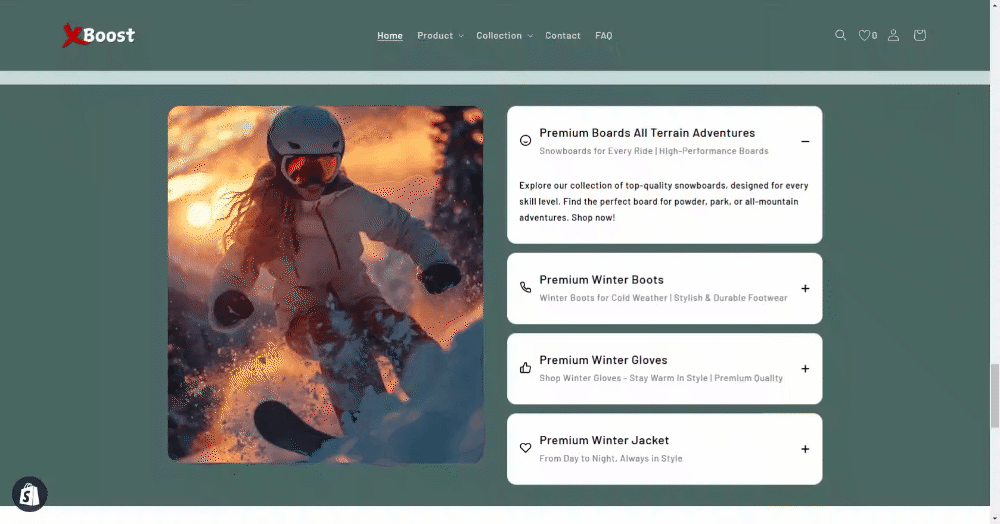Open the shopping cart icon

pyautogui.click(x=920, y=35)
